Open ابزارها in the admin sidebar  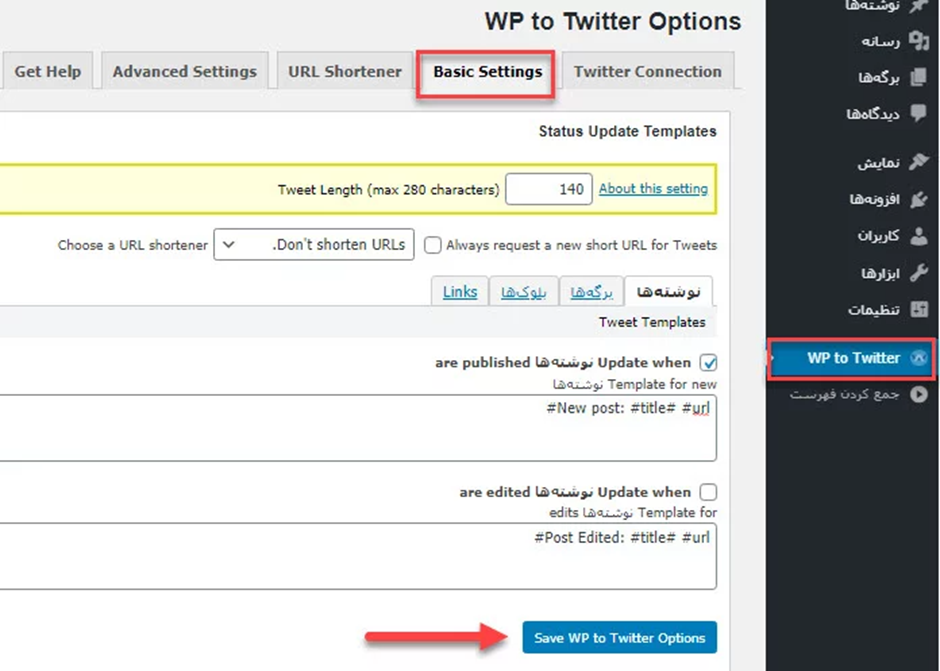881,273
